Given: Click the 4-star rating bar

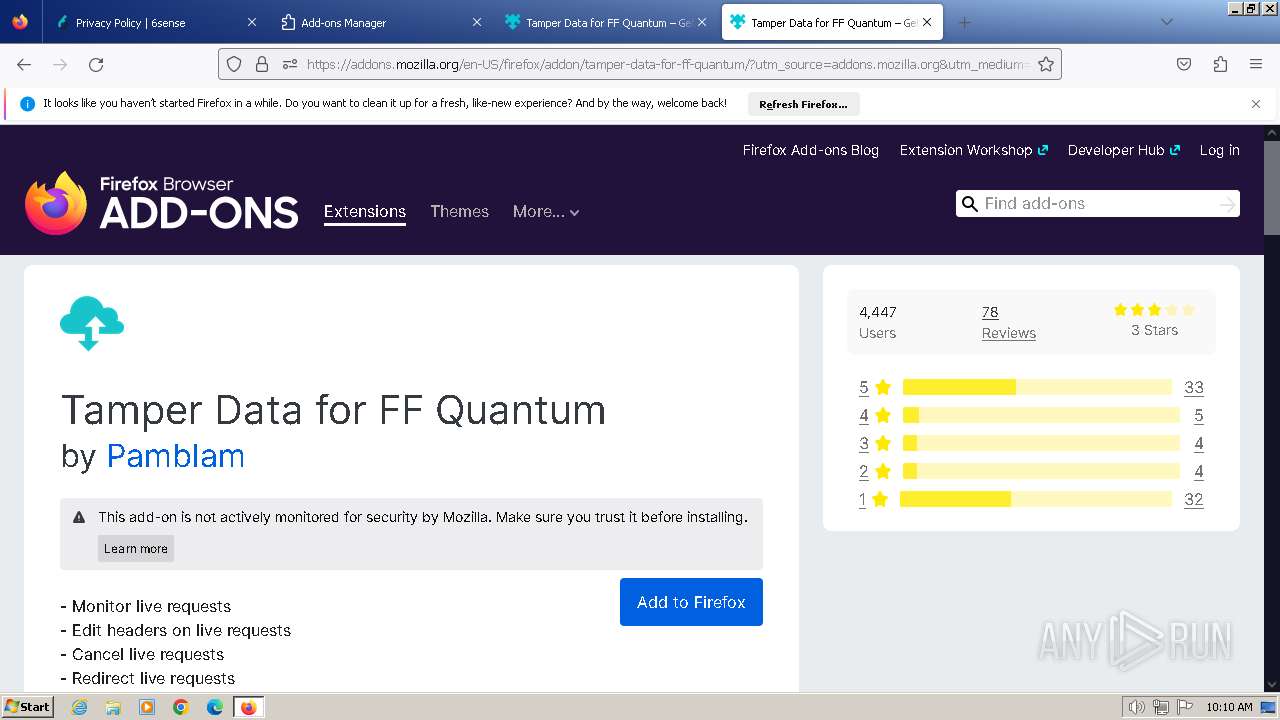Looking at the screenshot, I should tap(1042, 415).
